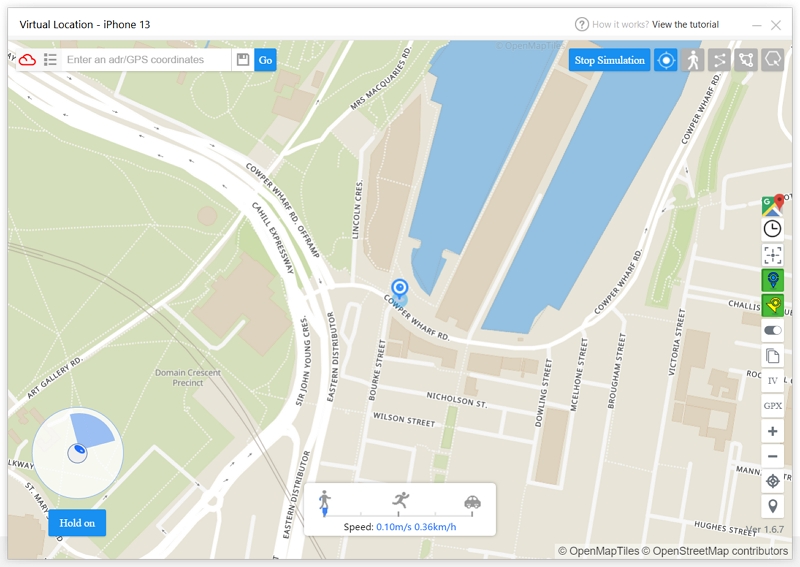This screenshot has width=800, height=567.
Task: Click the Stop Simulation button
Action: click(x=609, y=60)
